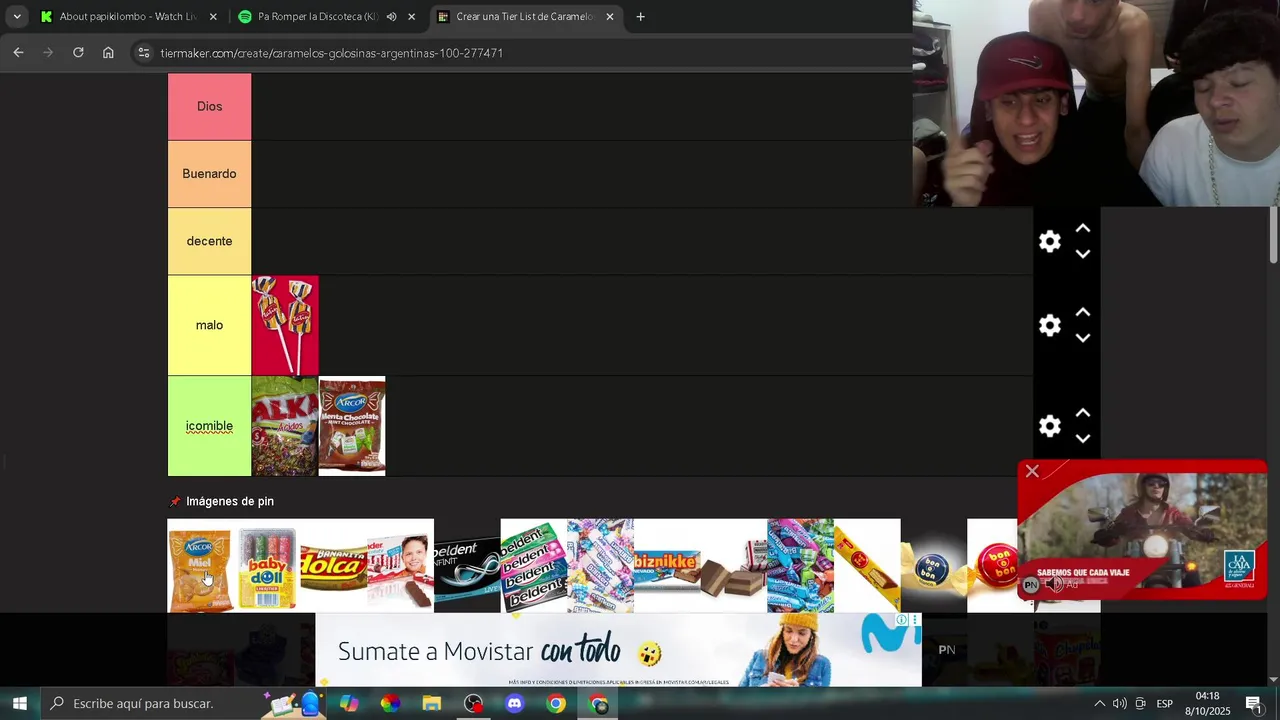Pick the Arcor Menta Chocolate image
This screenshot has height=720, width=1280.
point(352,426)
